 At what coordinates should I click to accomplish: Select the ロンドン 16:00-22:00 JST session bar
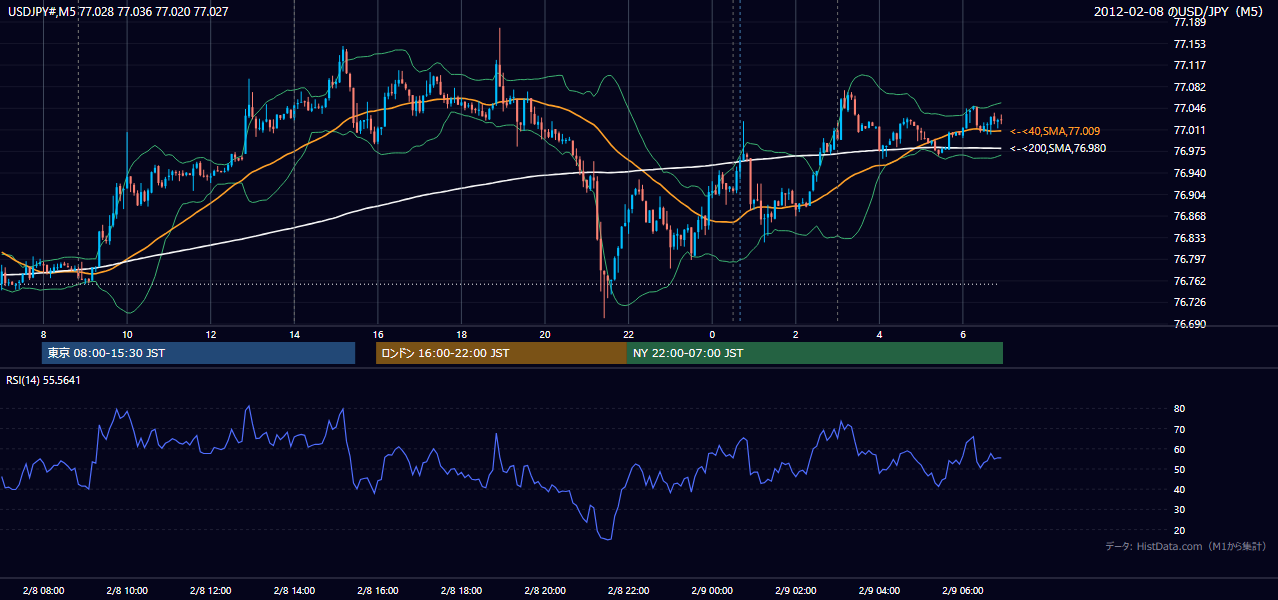[501, 353]
